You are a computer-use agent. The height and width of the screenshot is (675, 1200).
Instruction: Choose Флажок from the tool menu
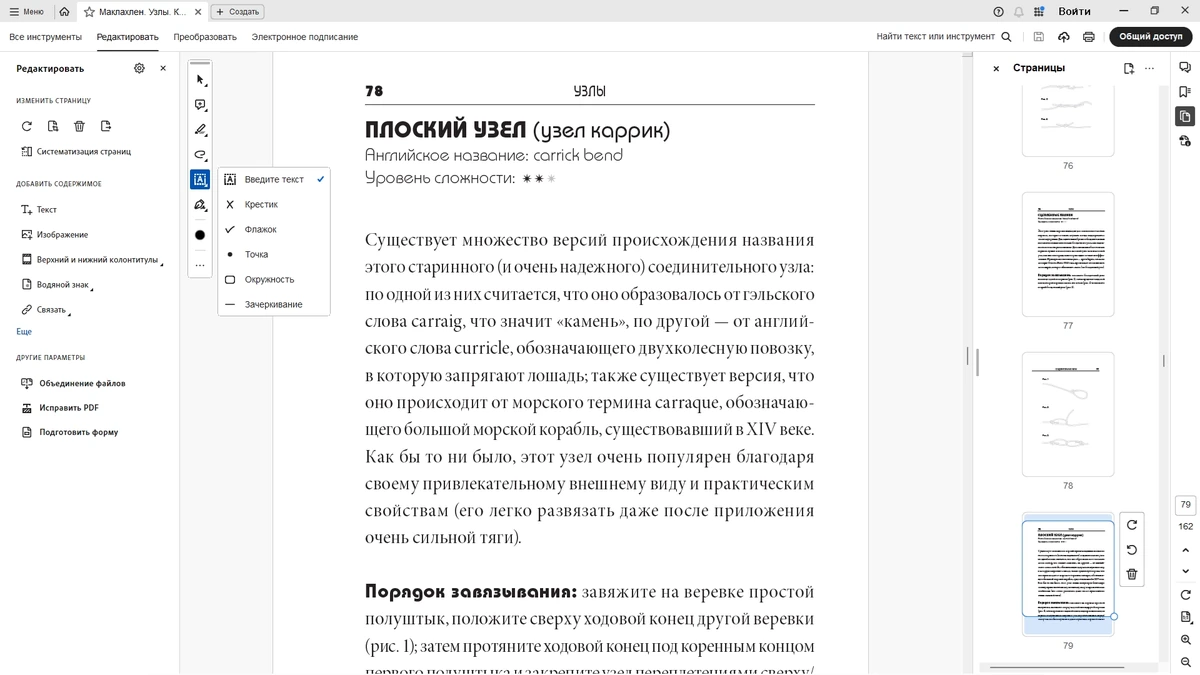coord(274,229)
